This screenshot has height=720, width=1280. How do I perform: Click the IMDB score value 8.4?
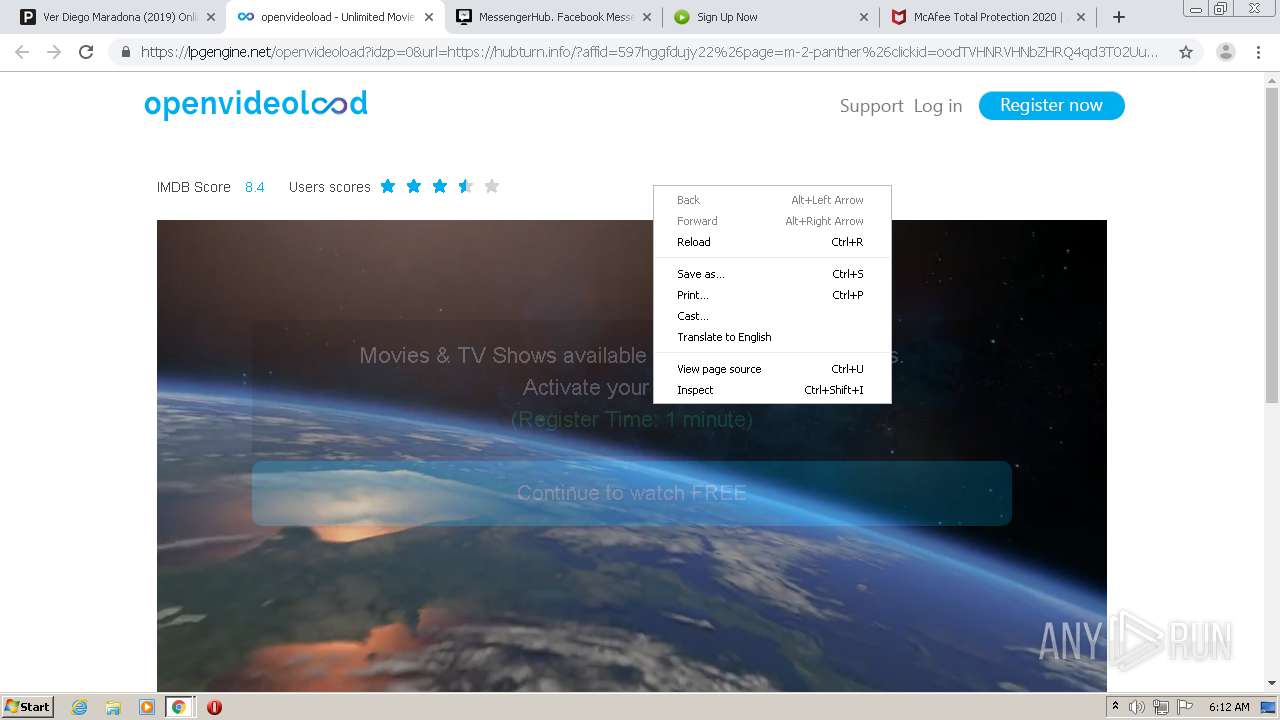[x=255, y=187]
